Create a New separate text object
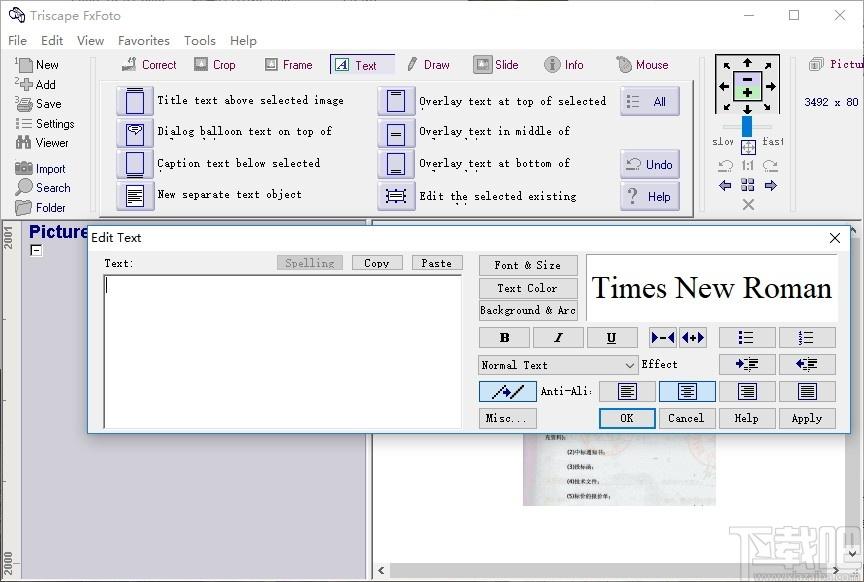Viewport: 864px width, 582px height. (135, 196)
